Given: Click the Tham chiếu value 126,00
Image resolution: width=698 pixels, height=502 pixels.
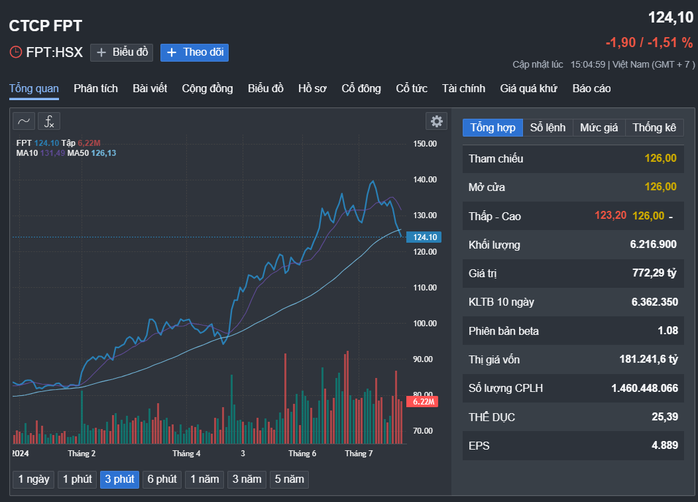Looking at the screenshot, I should point(661,158).
